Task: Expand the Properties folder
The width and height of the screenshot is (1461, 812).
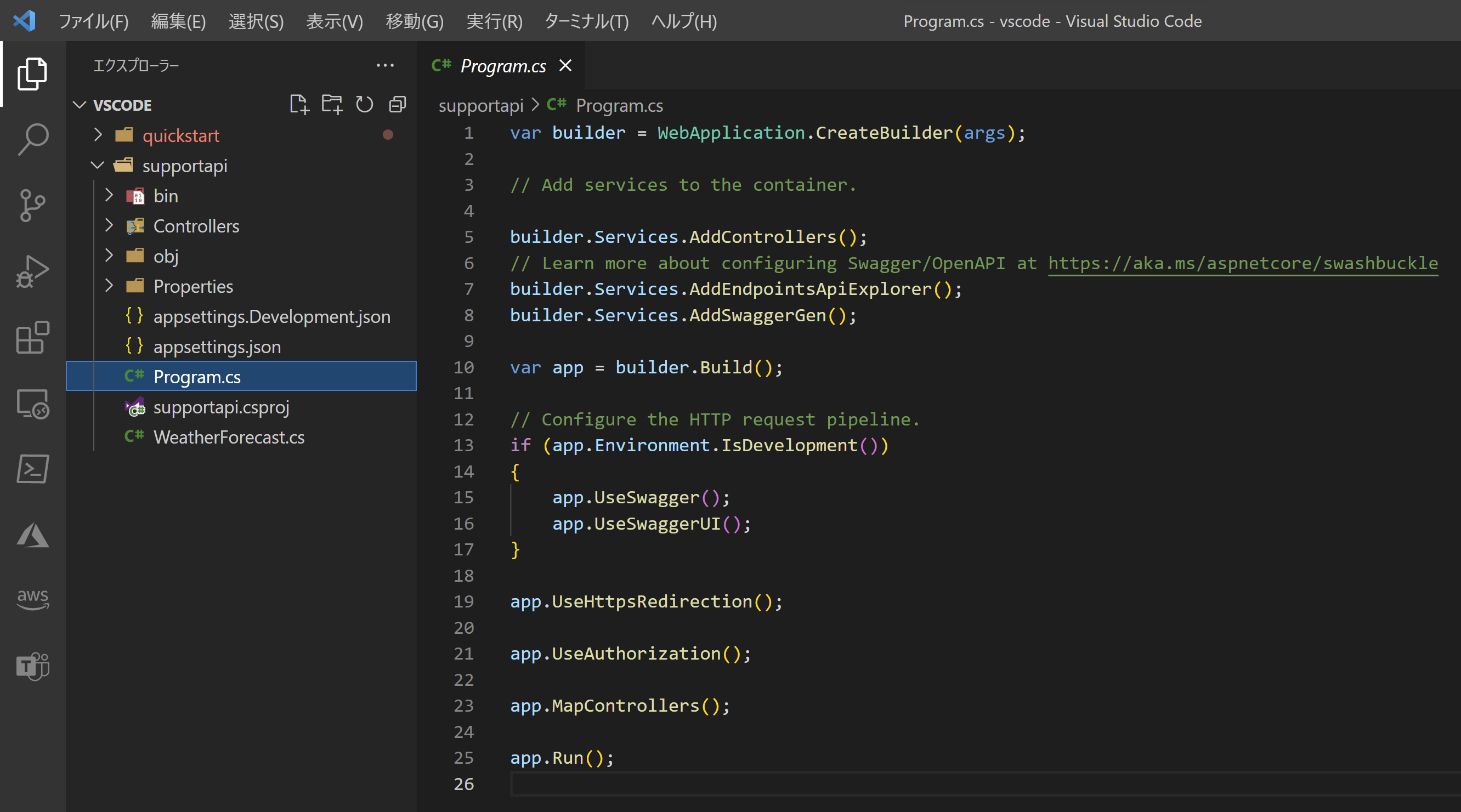Action: coord(110,286)
